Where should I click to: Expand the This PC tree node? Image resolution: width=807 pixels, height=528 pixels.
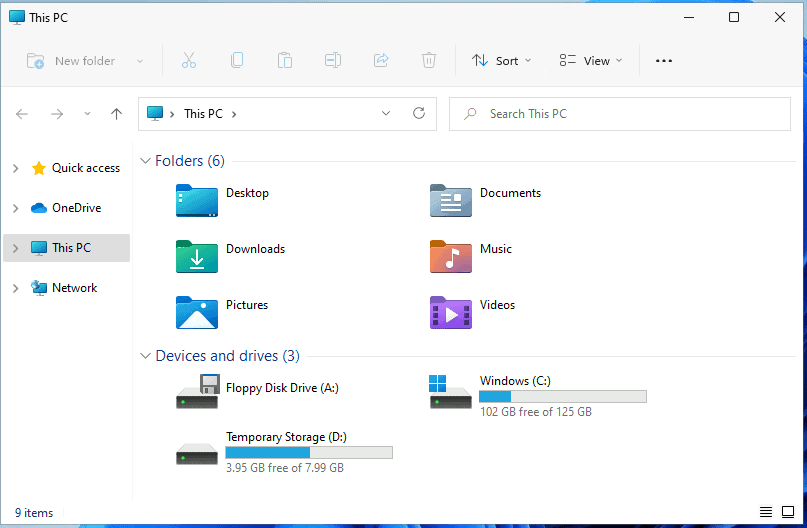(15, 248)
